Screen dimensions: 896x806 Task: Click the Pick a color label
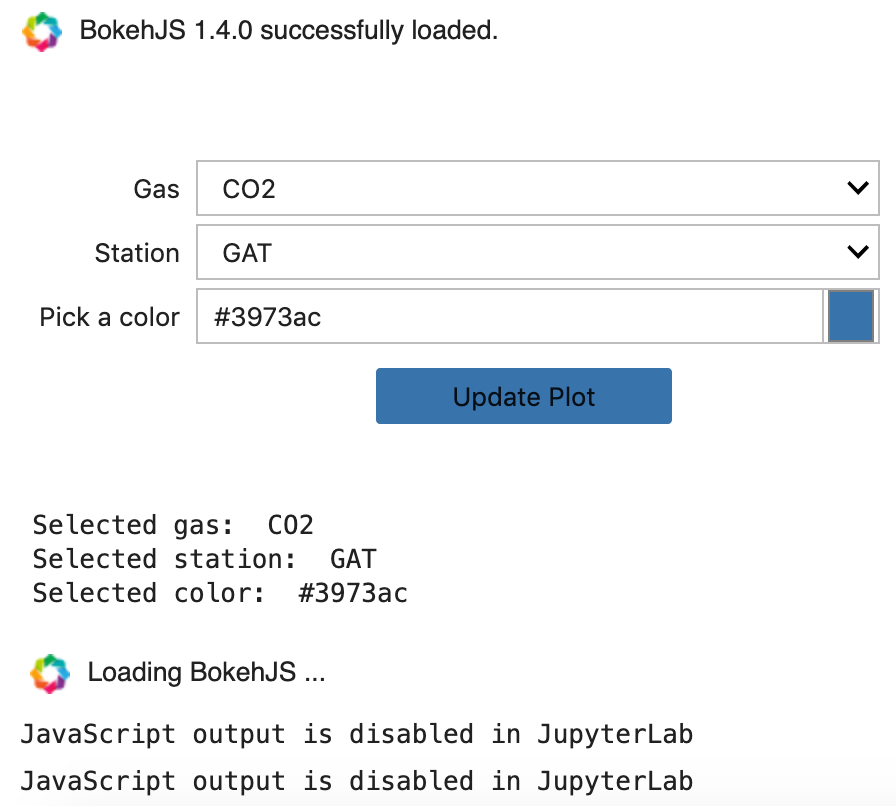click(109, 316)
